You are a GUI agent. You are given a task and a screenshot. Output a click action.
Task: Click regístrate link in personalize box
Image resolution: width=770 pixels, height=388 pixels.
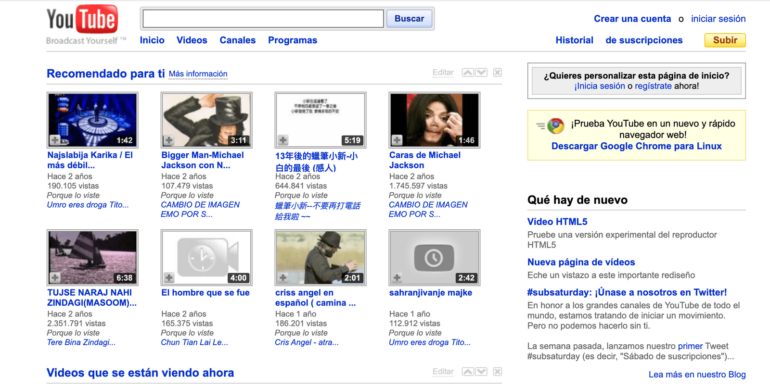653,86
